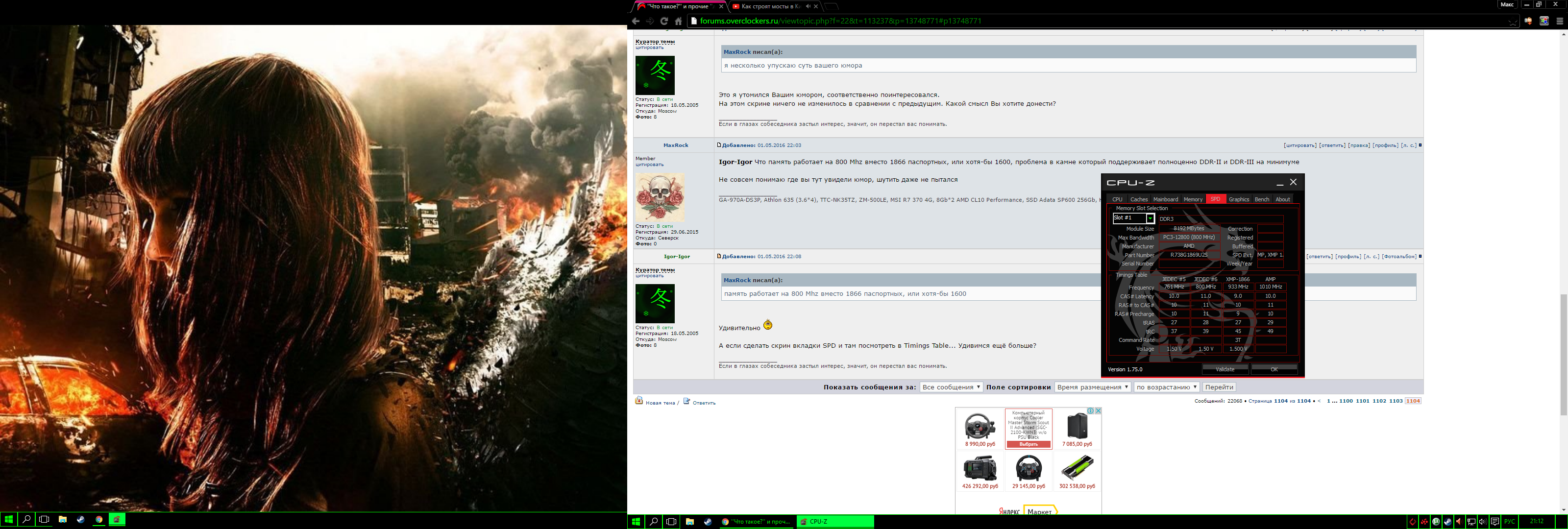Expand 'Время размещения' sort dropdown

[x=1093, y=387]
